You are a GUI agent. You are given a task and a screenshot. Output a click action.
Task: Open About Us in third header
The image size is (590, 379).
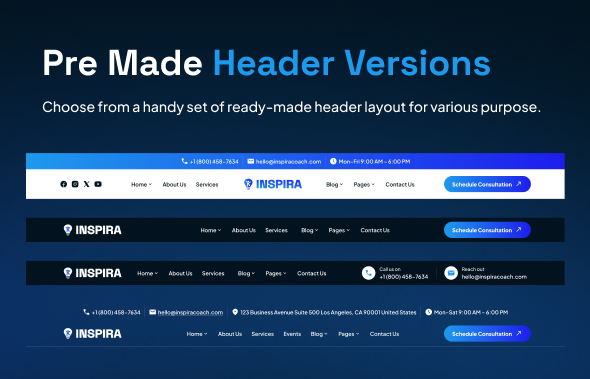[180, 273]
